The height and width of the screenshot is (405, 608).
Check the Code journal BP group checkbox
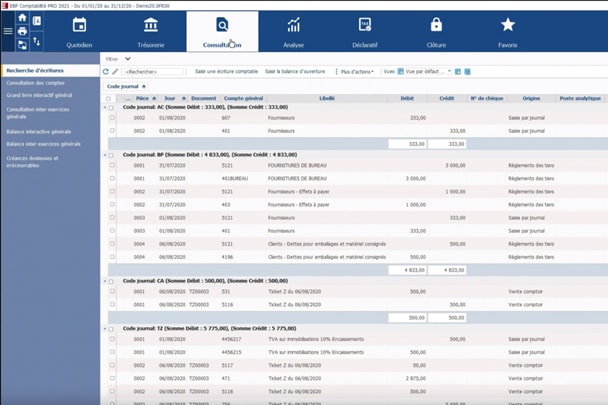(x=111, y=156)
